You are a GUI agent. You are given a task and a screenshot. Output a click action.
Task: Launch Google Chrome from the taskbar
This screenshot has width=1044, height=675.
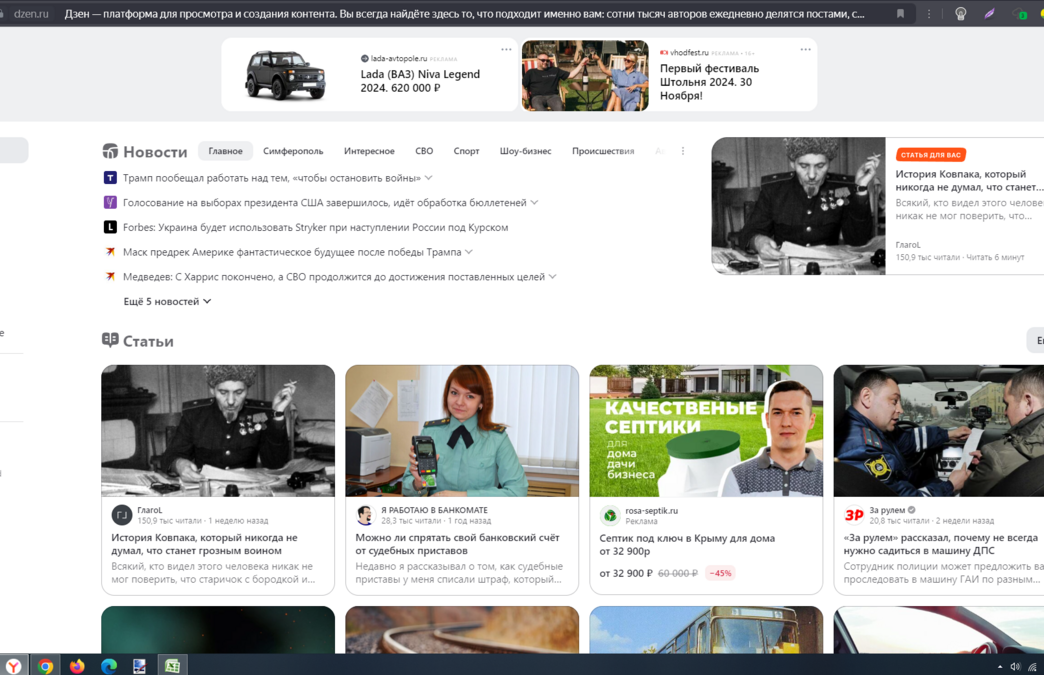click(x=45, y=666)
